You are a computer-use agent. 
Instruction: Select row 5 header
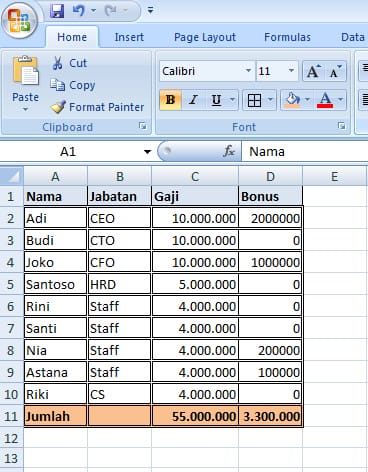[11, 284]
